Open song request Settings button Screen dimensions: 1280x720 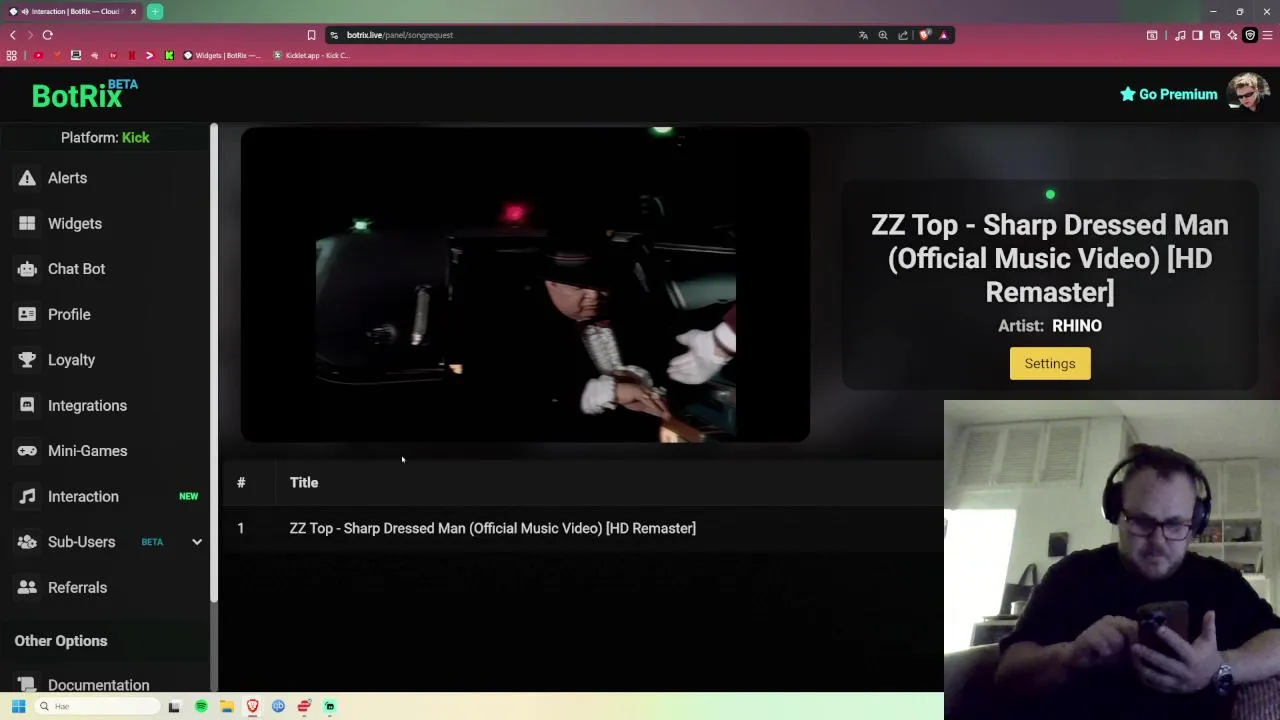1050,364
